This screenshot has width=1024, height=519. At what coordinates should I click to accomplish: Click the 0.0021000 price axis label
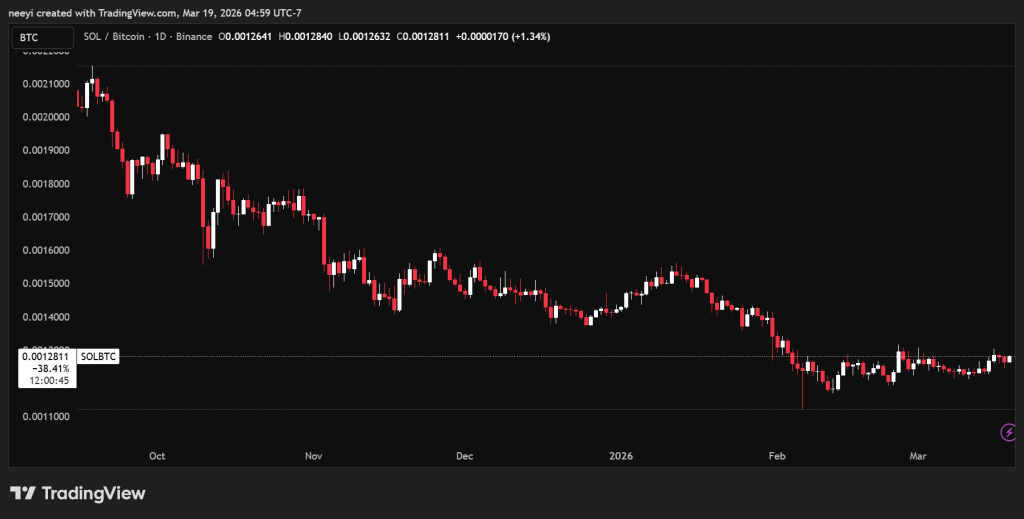[45, 83]
